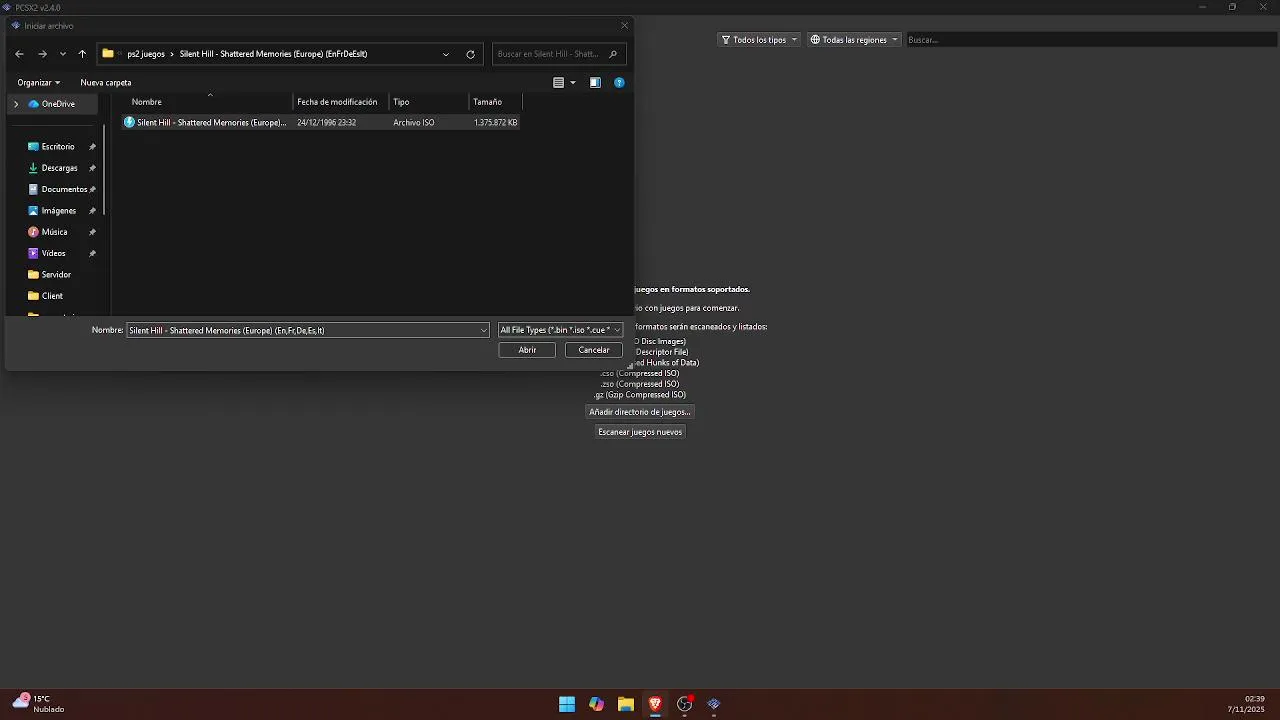
Task: Click the forward navigation arrow in file dialog
Action: click(x=42, y=54)
